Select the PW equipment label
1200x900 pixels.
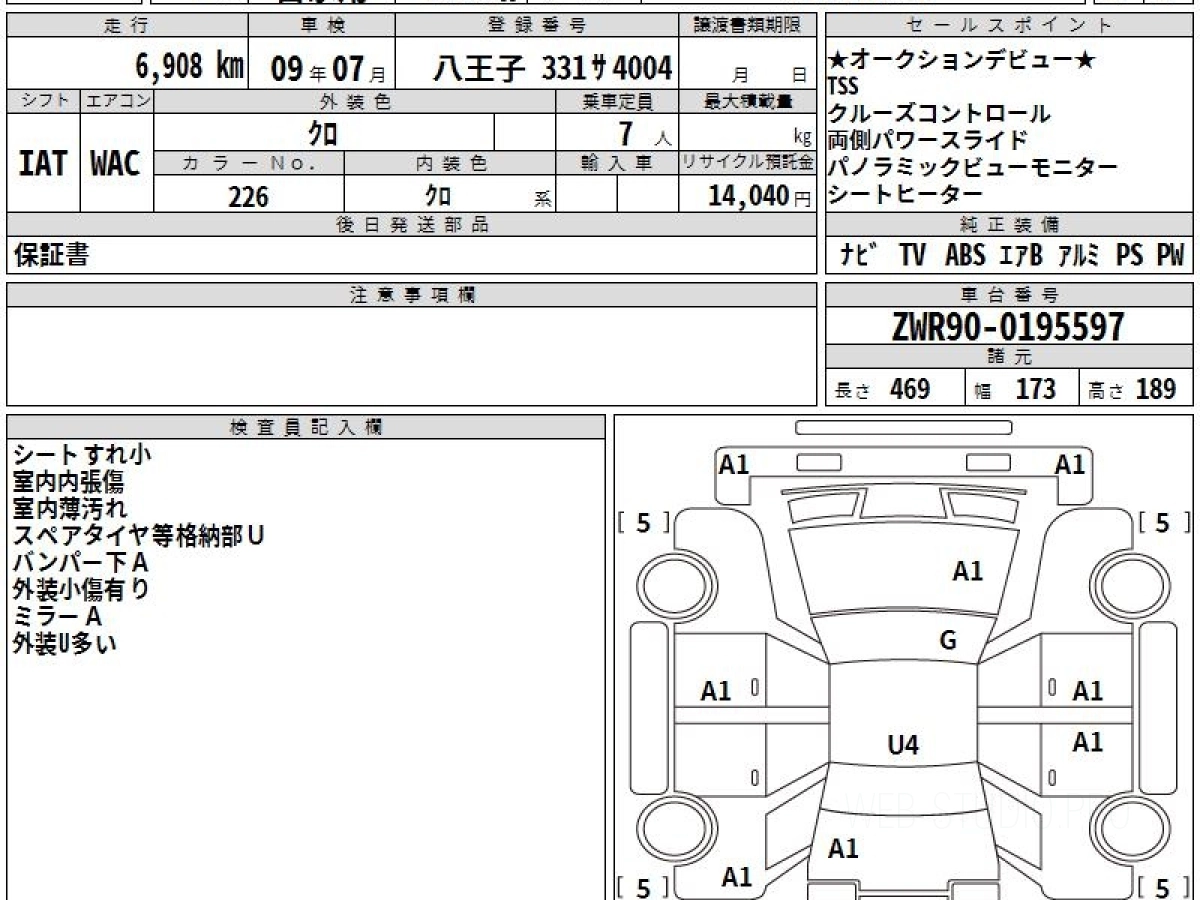(x=1170, y=255)
